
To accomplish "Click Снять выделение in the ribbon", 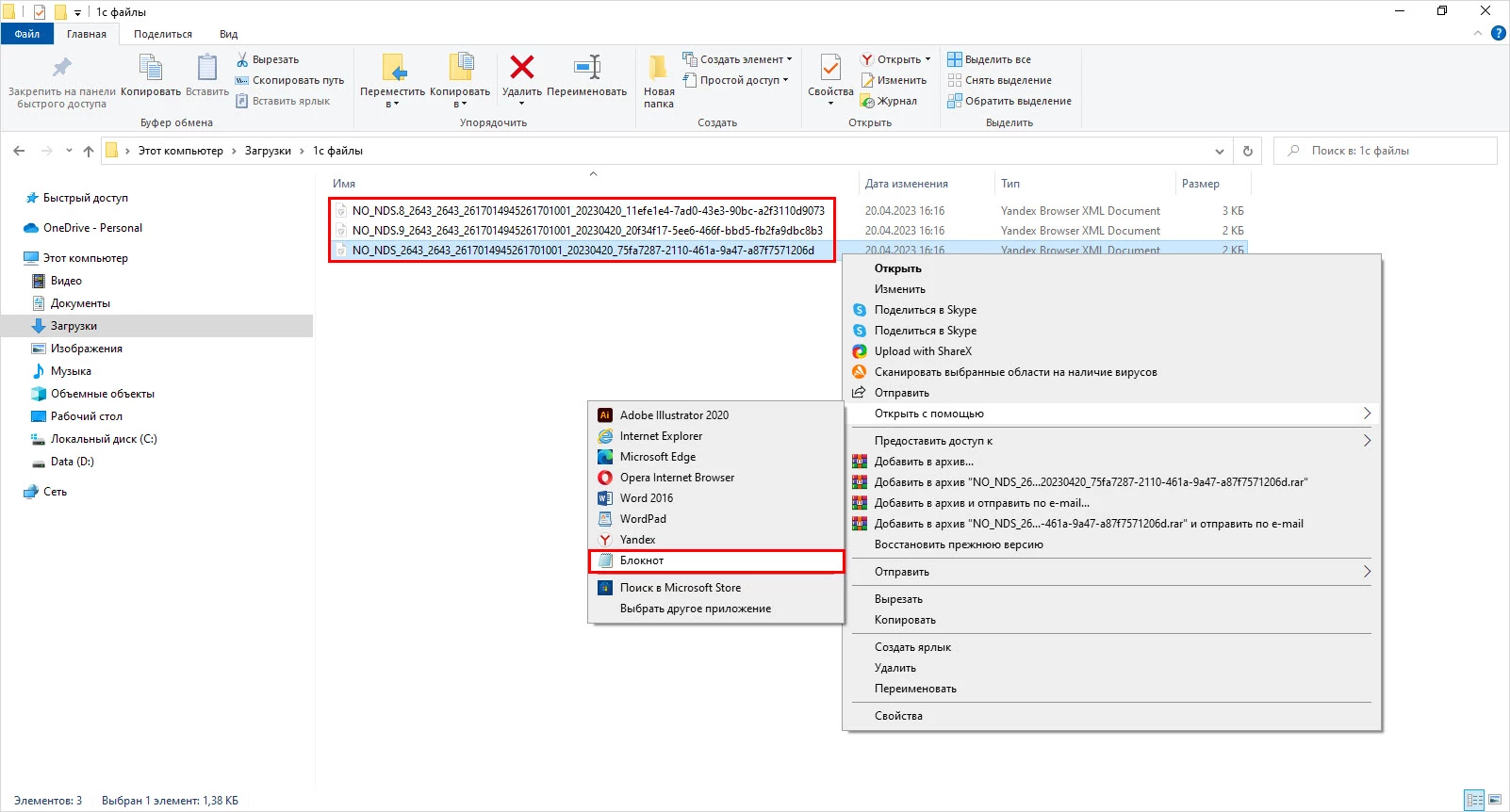I will click(x=1000, y=80).
